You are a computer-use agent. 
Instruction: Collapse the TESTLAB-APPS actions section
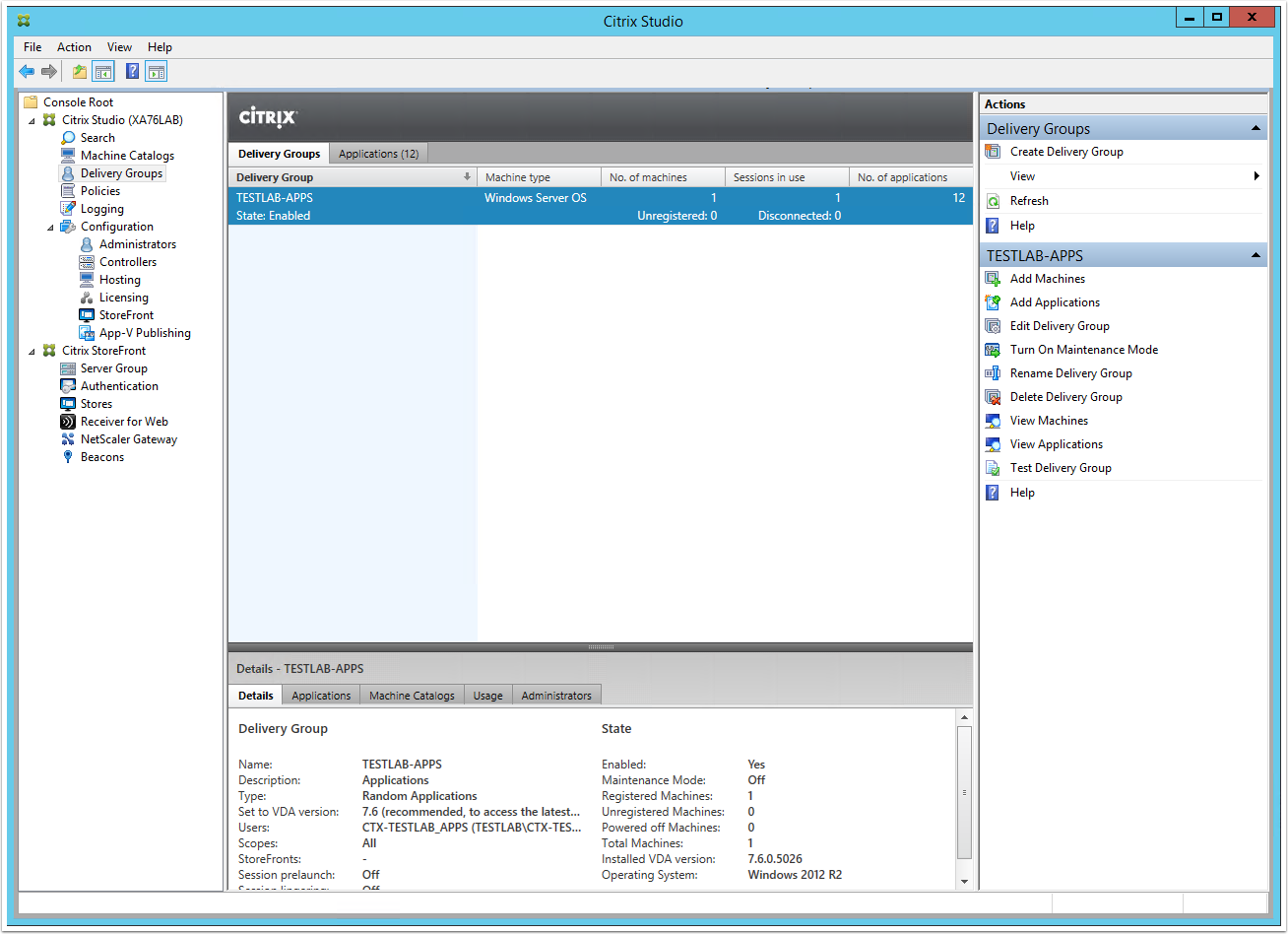tap(1256, 255)
